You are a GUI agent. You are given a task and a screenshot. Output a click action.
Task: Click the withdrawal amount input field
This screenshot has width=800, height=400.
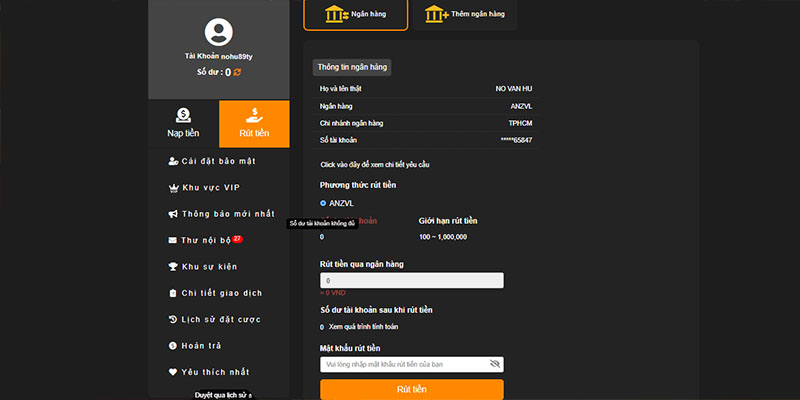411,281
